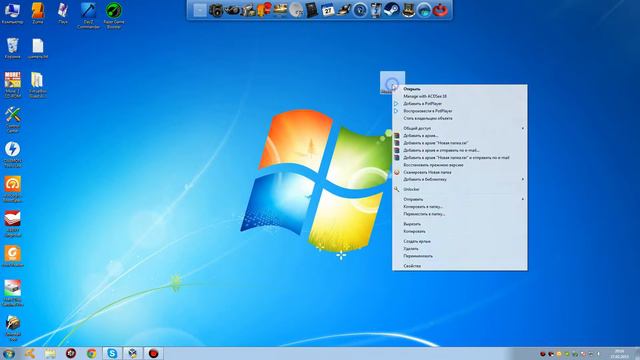The height and width of the screenshot is (360, 640).
Task: Expand the Общий доступ submenu
Action: pyautogui.click(x=460, y=128)
